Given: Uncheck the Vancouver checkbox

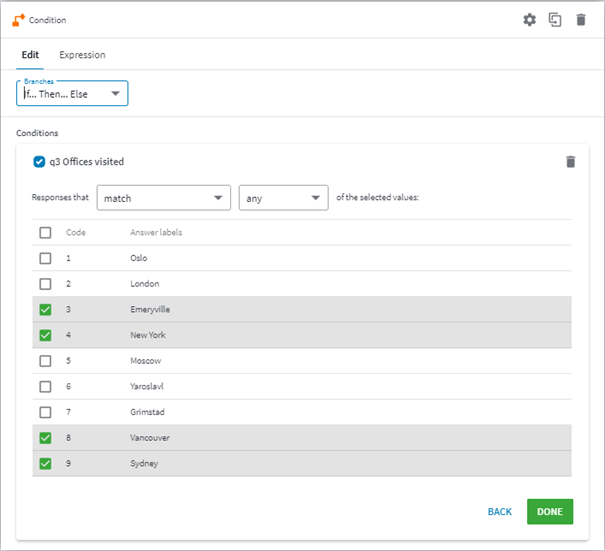Looking at the screenshot, I should [45, 438].
